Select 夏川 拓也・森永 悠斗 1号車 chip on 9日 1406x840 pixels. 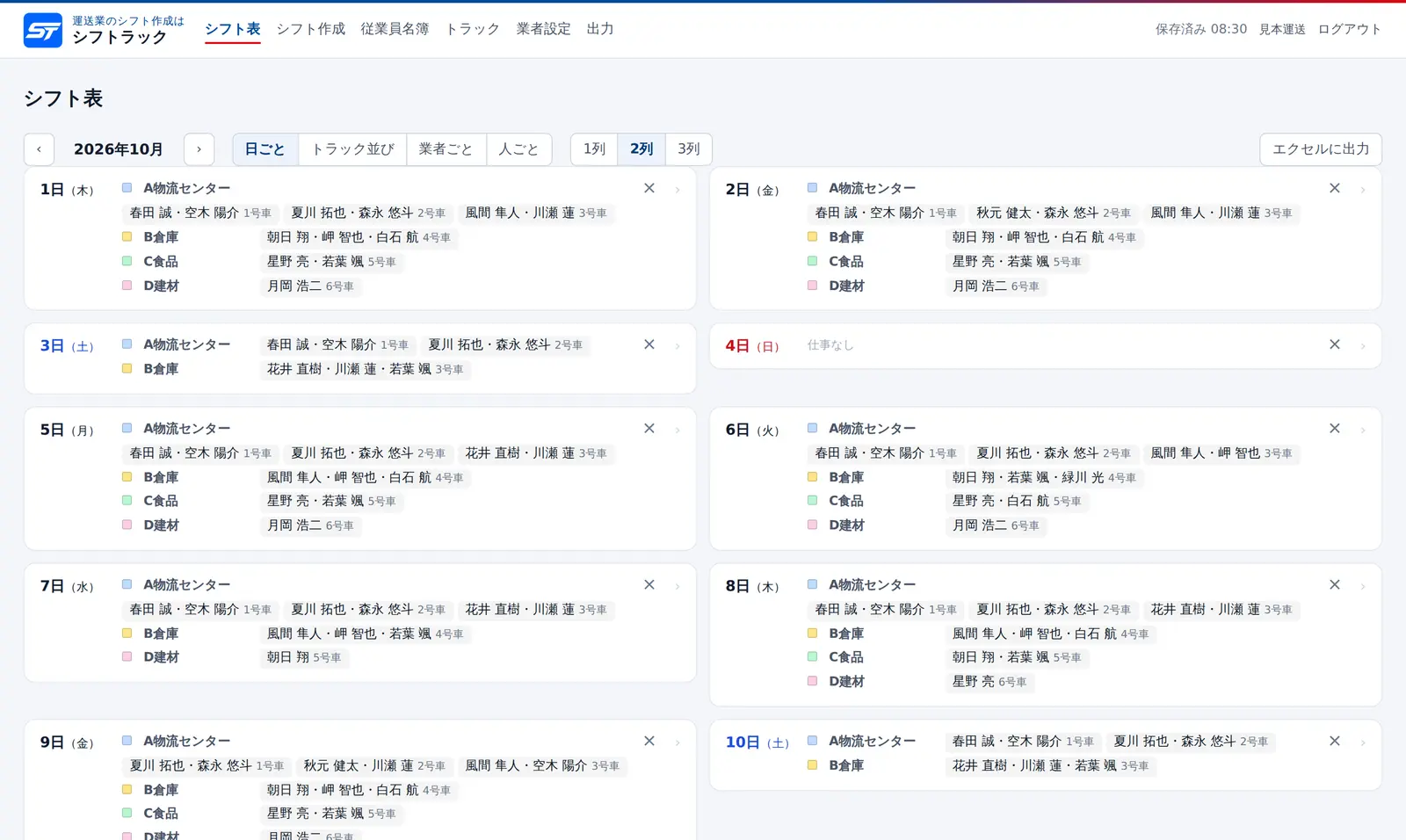click(207, 766)
